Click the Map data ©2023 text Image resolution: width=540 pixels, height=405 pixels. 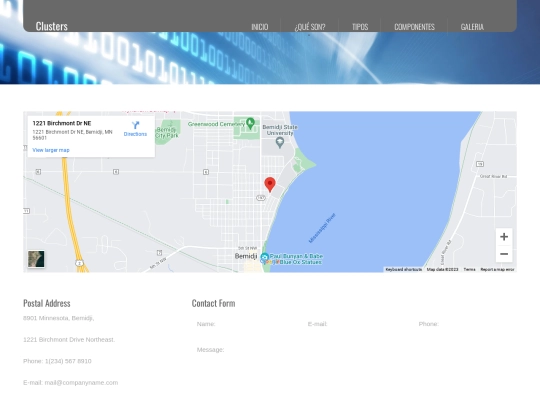click(442, 269)
